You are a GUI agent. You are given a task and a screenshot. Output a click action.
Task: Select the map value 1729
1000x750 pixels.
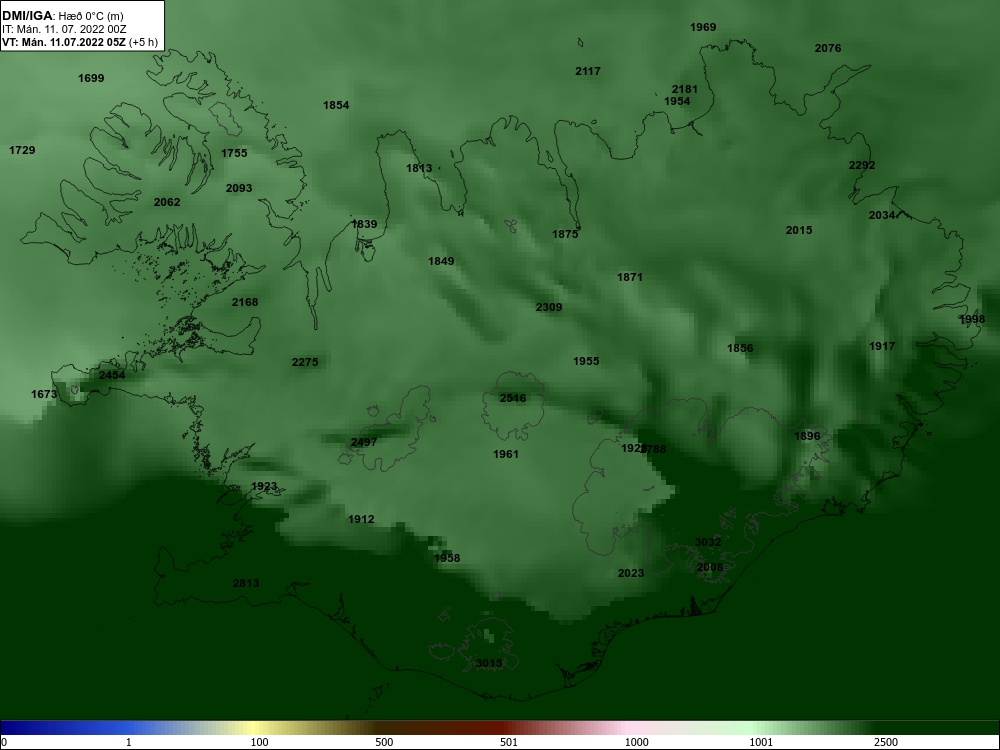pos(22,150)
